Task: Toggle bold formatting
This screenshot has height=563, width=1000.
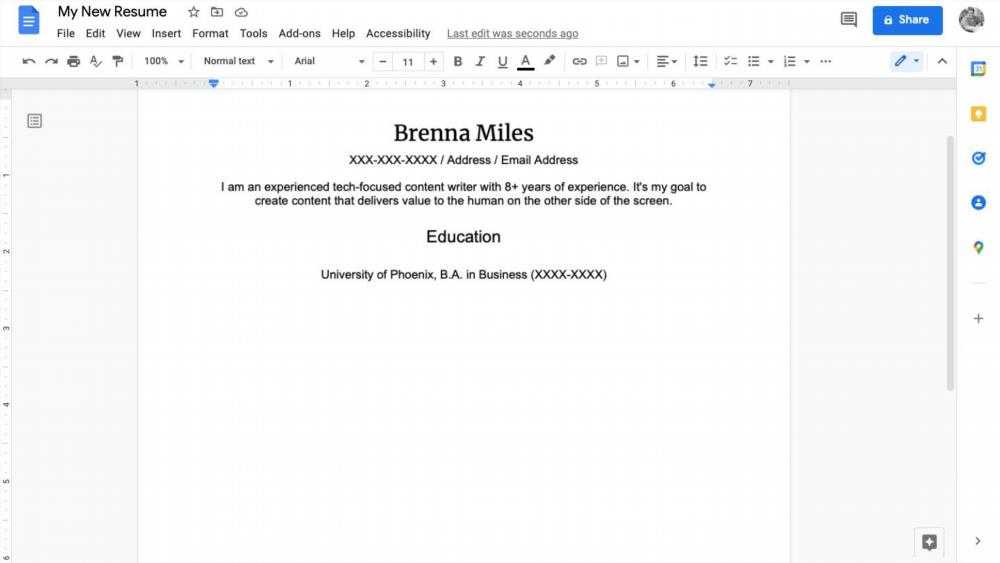Action: tap(458, 61)
